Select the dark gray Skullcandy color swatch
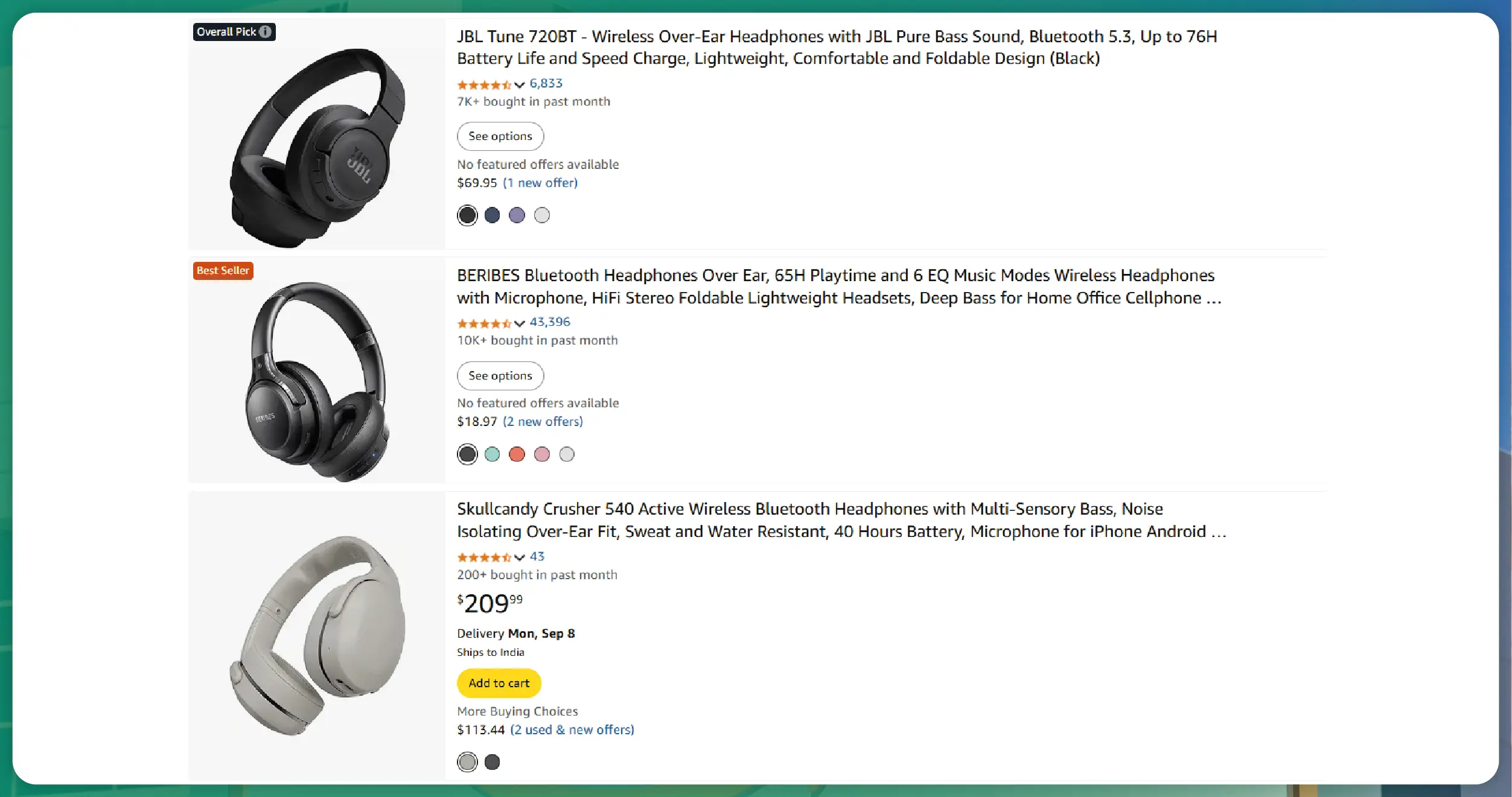Image resolution: width=1512 pixels, height=797 pixels. pyautogui.click(x=492, y=762)
